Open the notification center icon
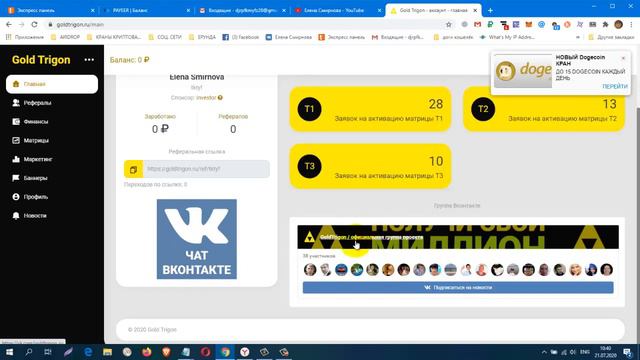The image size is (640, 360). pos(628,352)
